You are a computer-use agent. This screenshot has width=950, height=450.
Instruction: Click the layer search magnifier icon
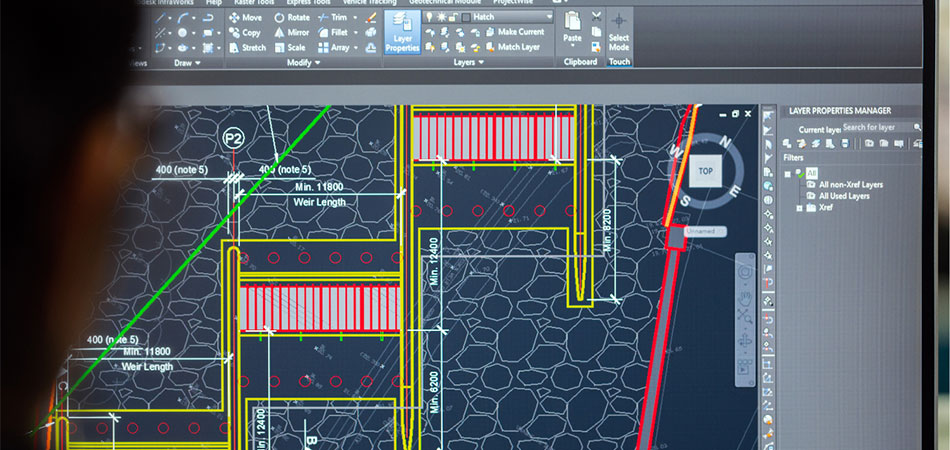917,127
